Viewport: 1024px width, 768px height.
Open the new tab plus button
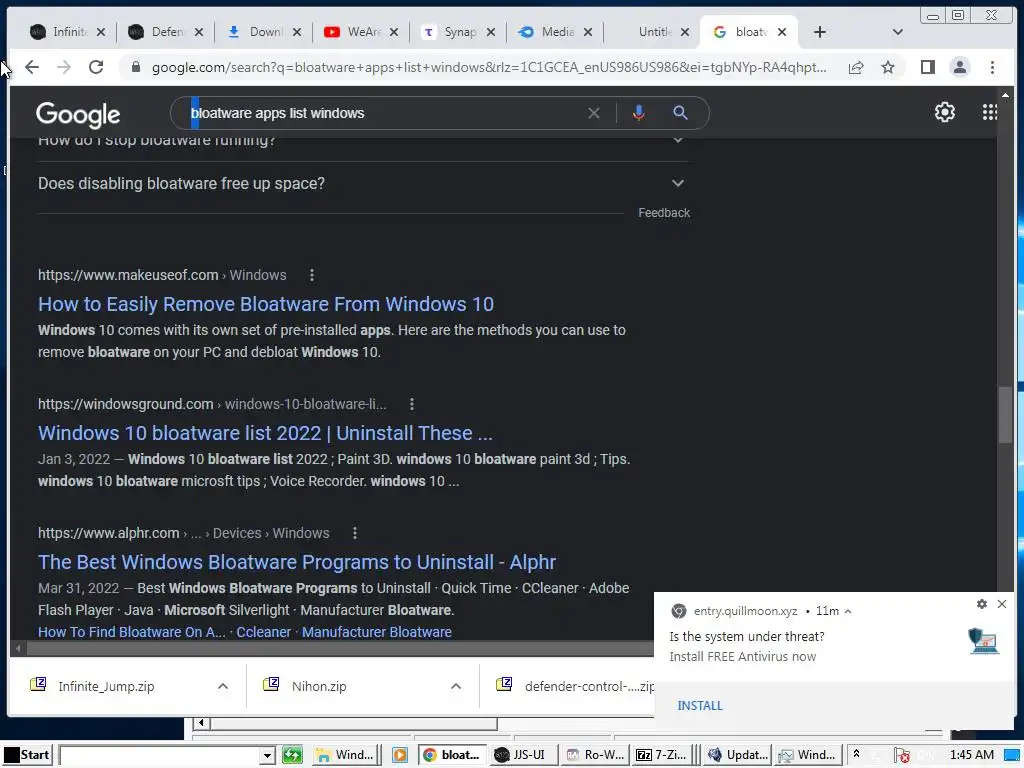click(820, 32)
